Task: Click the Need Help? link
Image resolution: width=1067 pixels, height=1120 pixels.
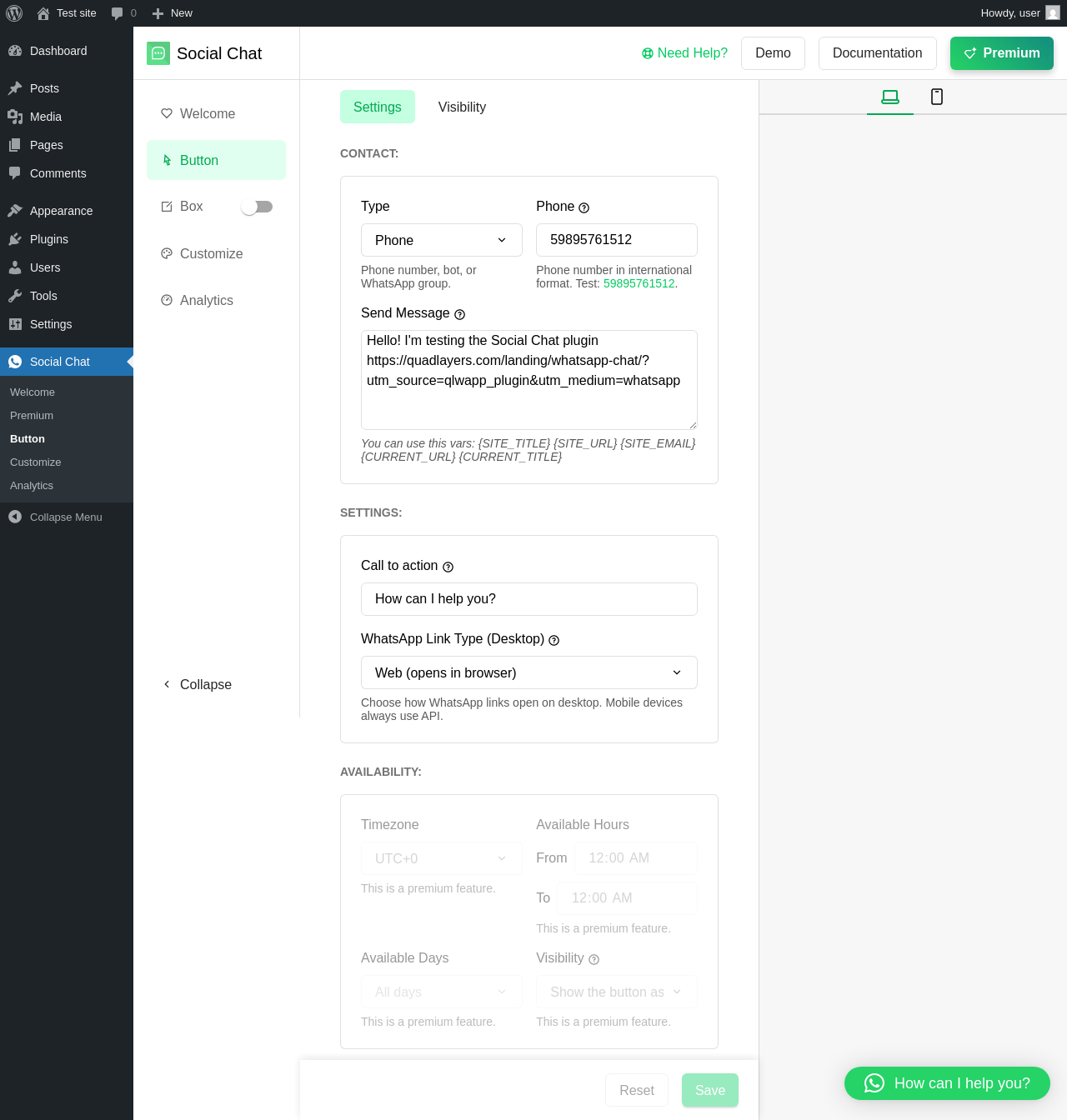Action: [x=684, y=53]
